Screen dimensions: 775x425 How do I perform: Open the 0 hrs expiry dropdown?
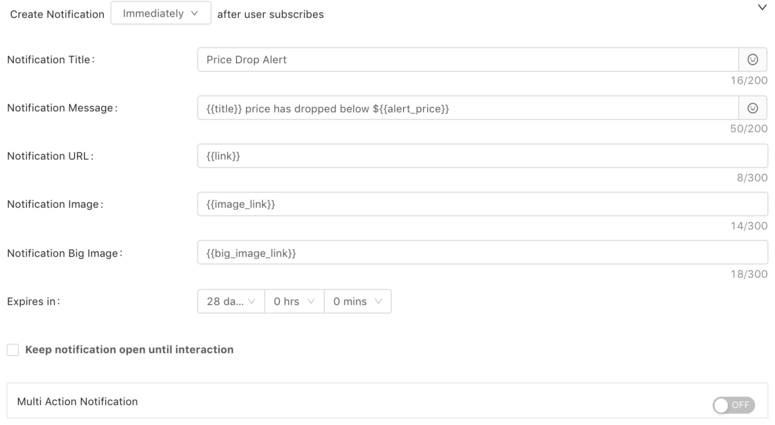[294, 301]
